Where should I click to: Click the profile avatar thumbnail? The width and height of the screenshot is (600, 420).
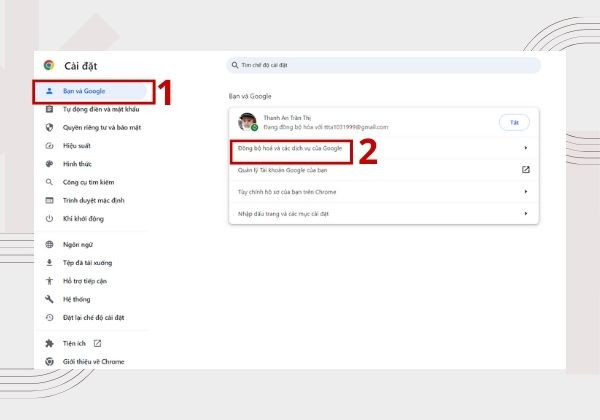pos(248,122)
